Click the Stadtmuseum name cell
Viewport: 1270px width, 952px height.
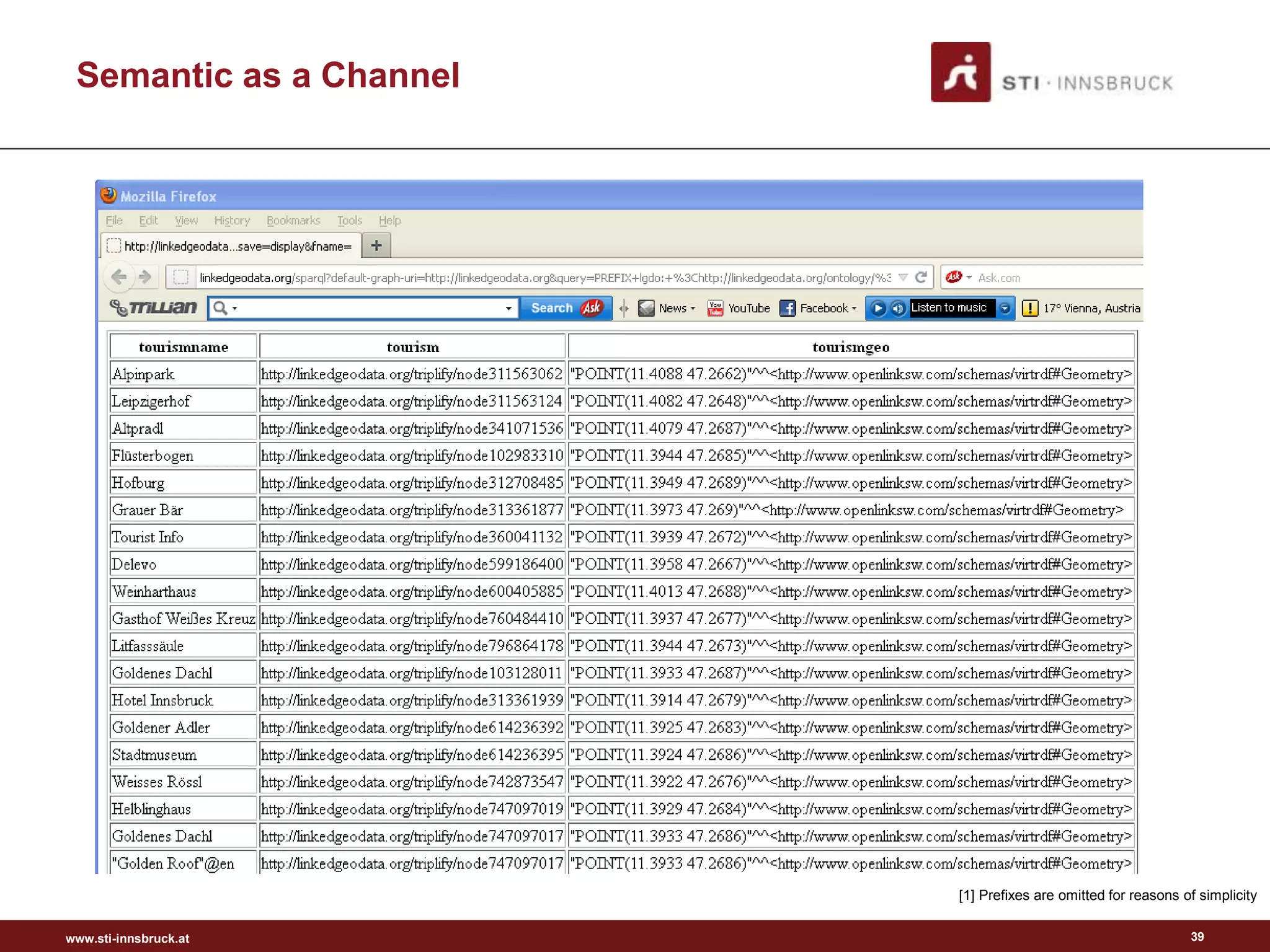click(184, 755)
